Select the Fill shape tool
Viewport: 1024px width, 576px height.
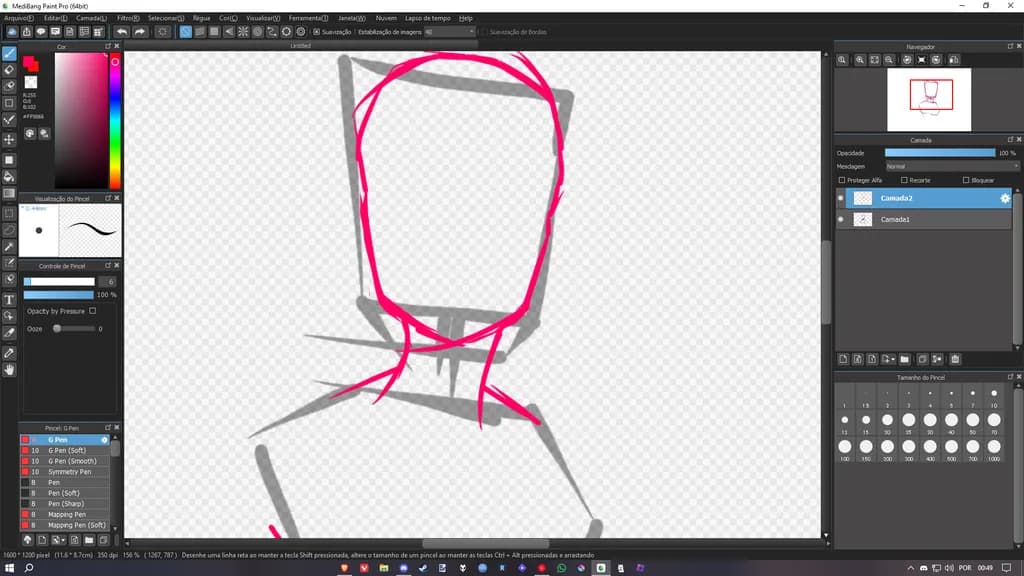9,160
